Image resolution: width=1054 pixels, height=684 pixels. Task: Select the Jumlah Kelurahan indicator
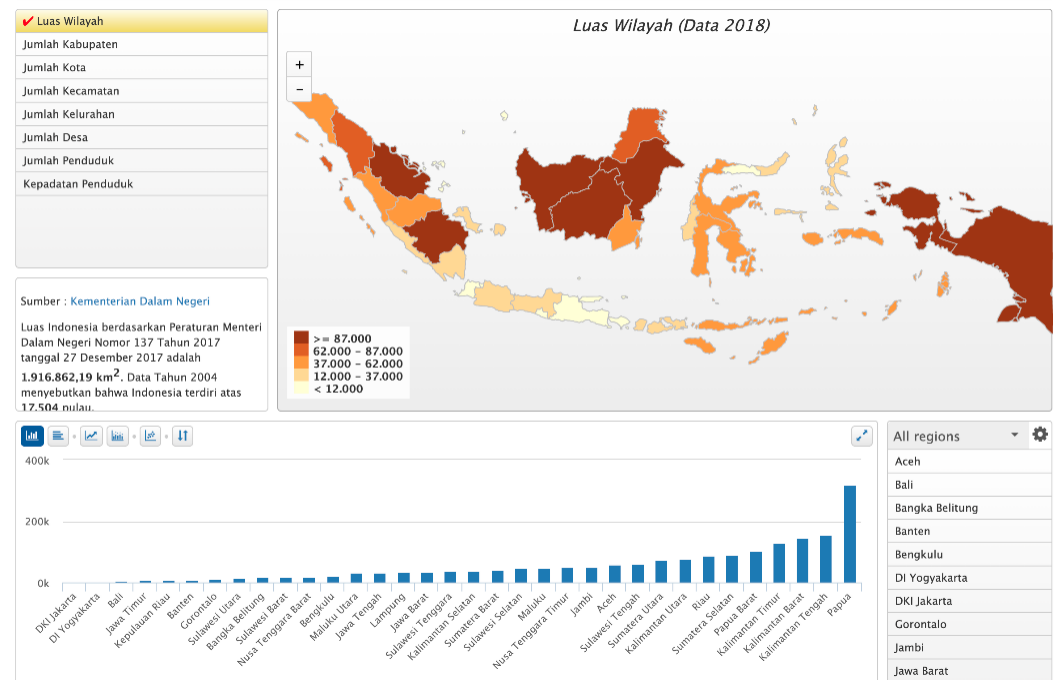(x=141, y=114)
